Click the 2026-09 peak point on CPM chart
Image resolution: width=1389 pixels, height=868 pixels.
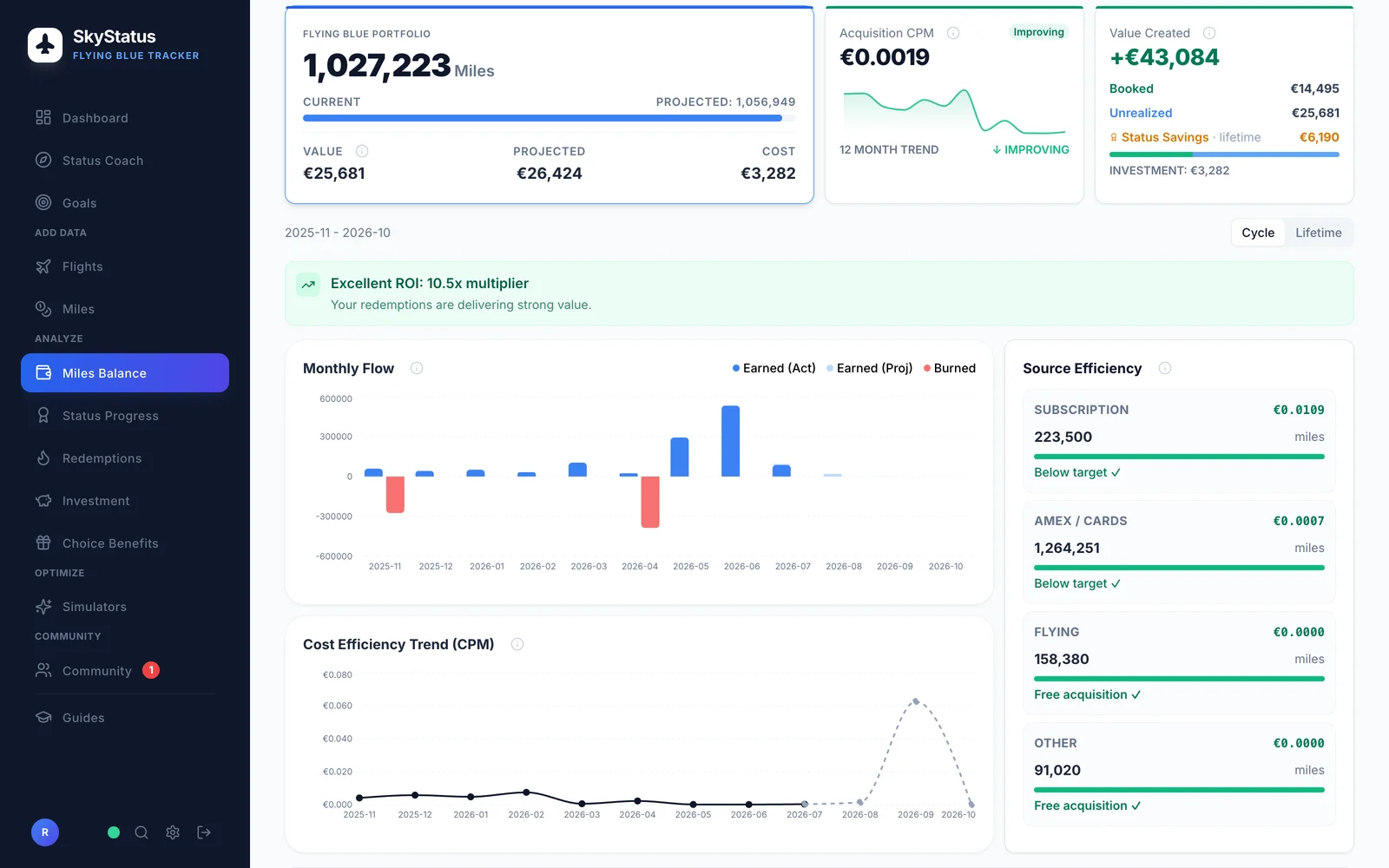[916, 701]
